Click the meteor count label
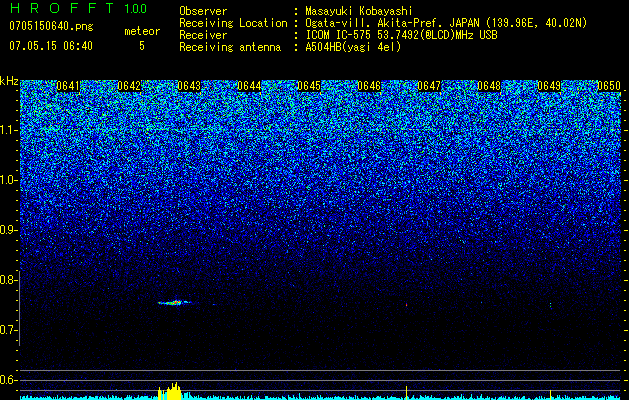The width and height of the screenshot is (629, 400). (142, 31)
